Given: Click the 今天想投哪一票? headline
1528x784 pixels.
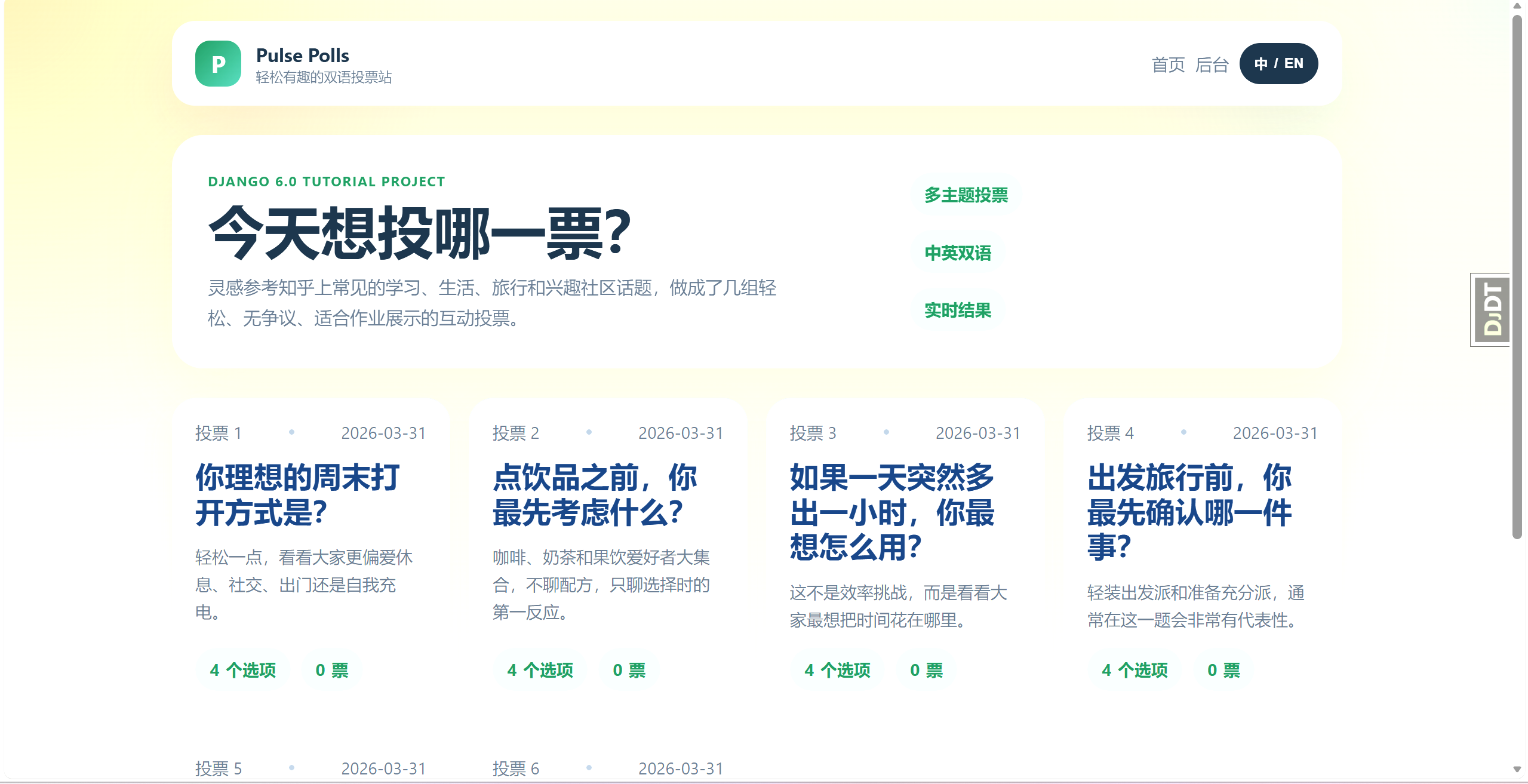Looking at the screenshot, I should pos(419,233).
